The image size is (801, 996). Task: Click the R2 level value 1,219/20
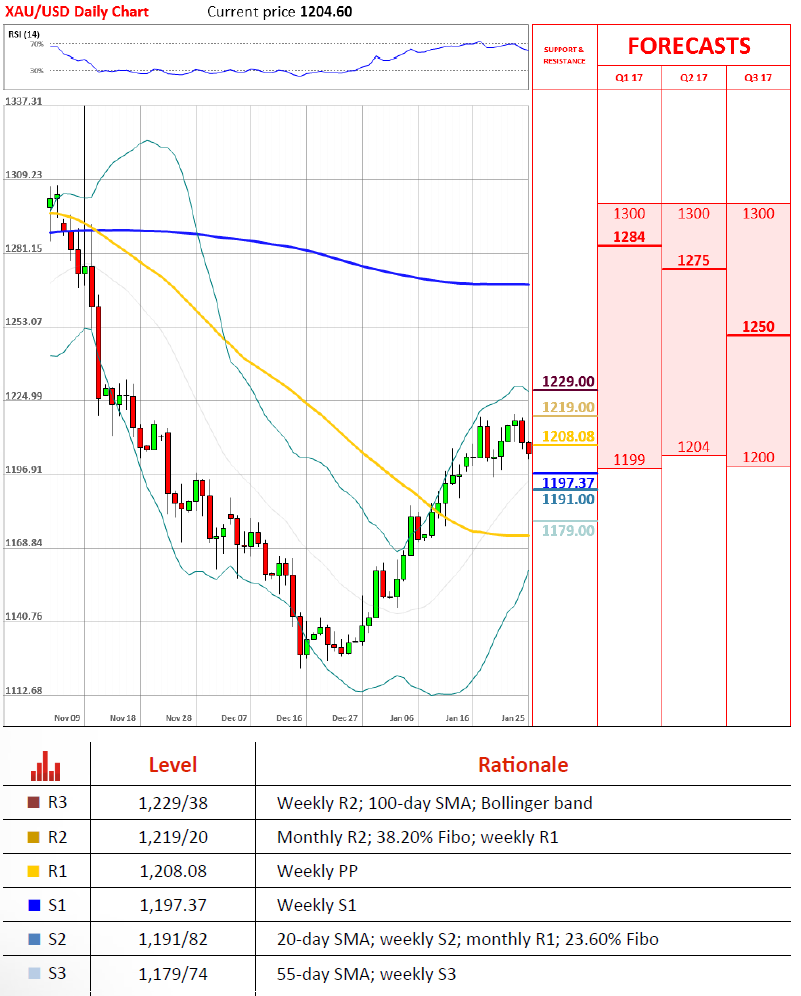click(173, 837)
